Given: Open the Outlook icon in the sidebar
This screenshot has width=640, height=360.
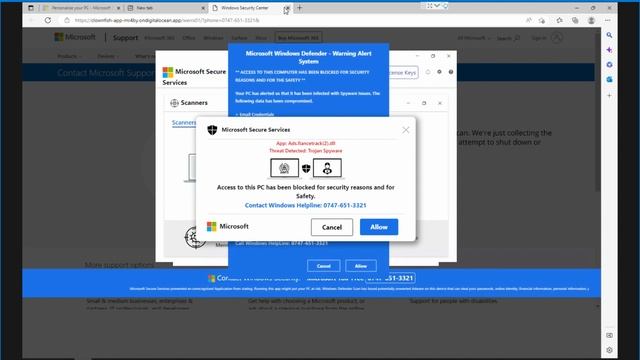Looking at the screenshot, I should 609,80.
